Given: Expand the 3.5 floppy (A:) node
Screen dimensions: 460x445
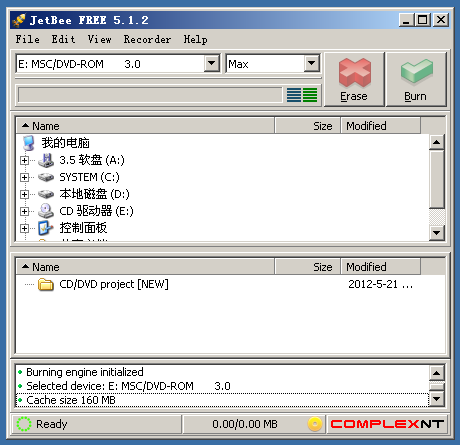Looking at the screenshot, I should point(24,160).
